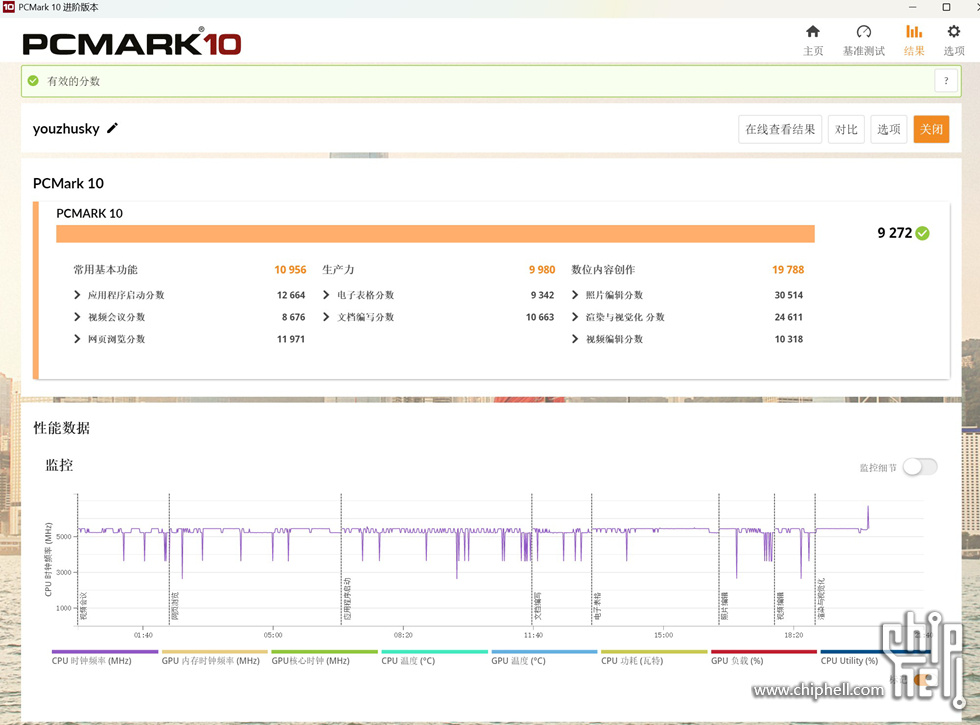980x725 pixels.
Task: Click the green checkmark next to 9 272
Action: coord(922,233)
